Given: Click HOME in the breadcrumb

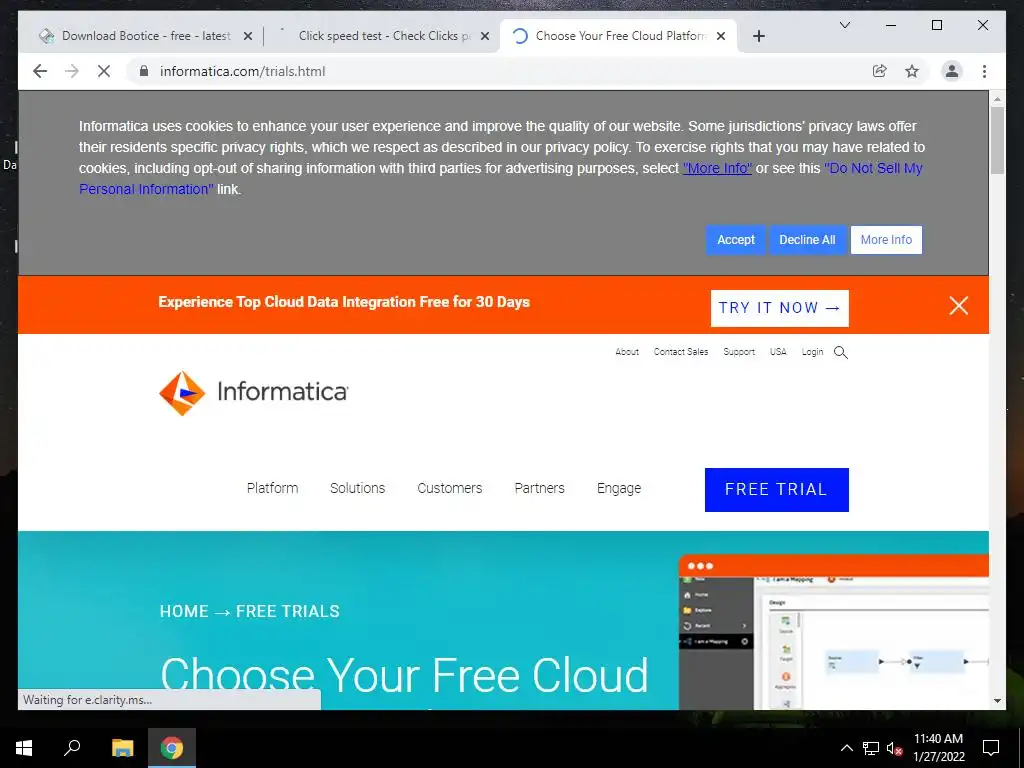Looking at the screenshot, I should [184, 611].
